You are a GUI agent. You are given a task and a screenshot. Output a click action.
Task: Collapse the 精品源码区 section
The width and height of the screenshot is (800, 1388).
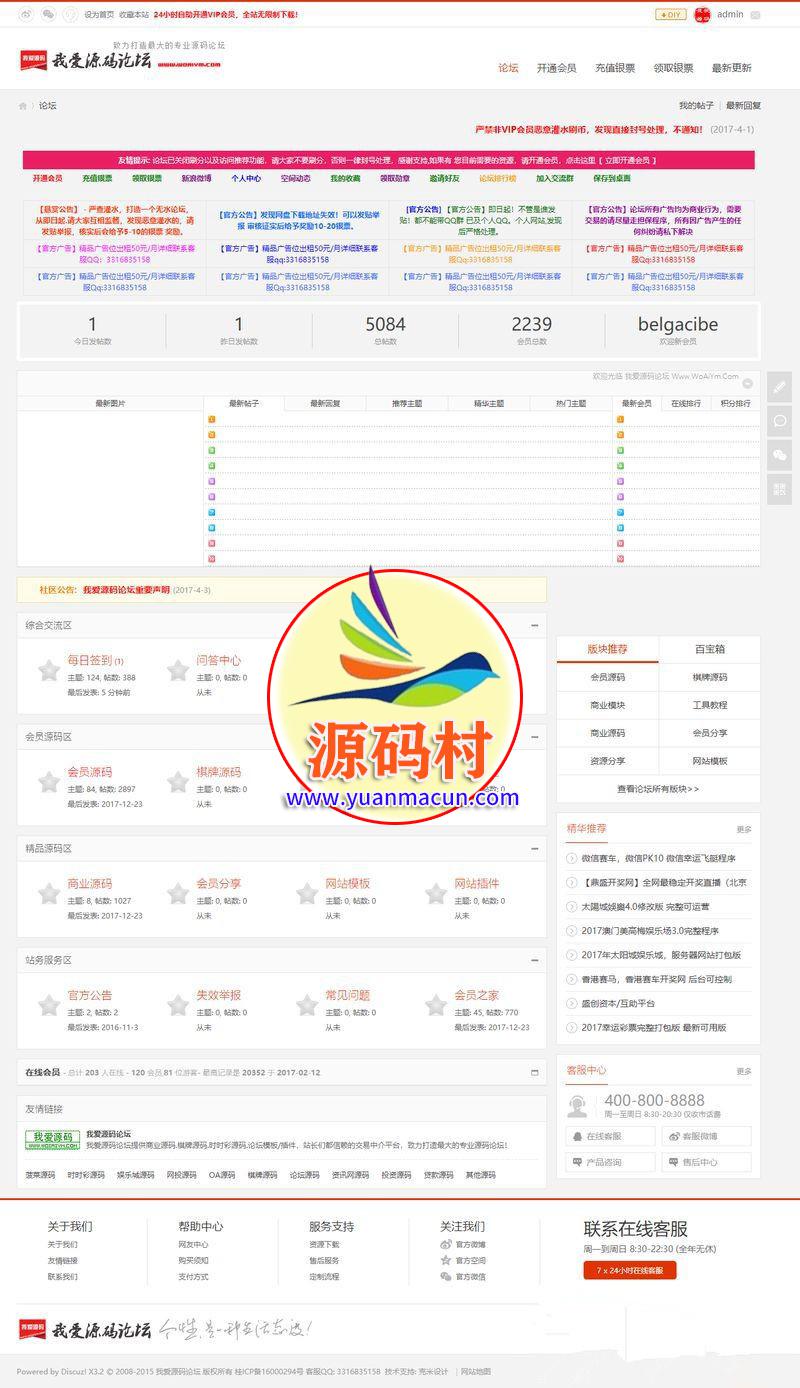tap(535, 848)
